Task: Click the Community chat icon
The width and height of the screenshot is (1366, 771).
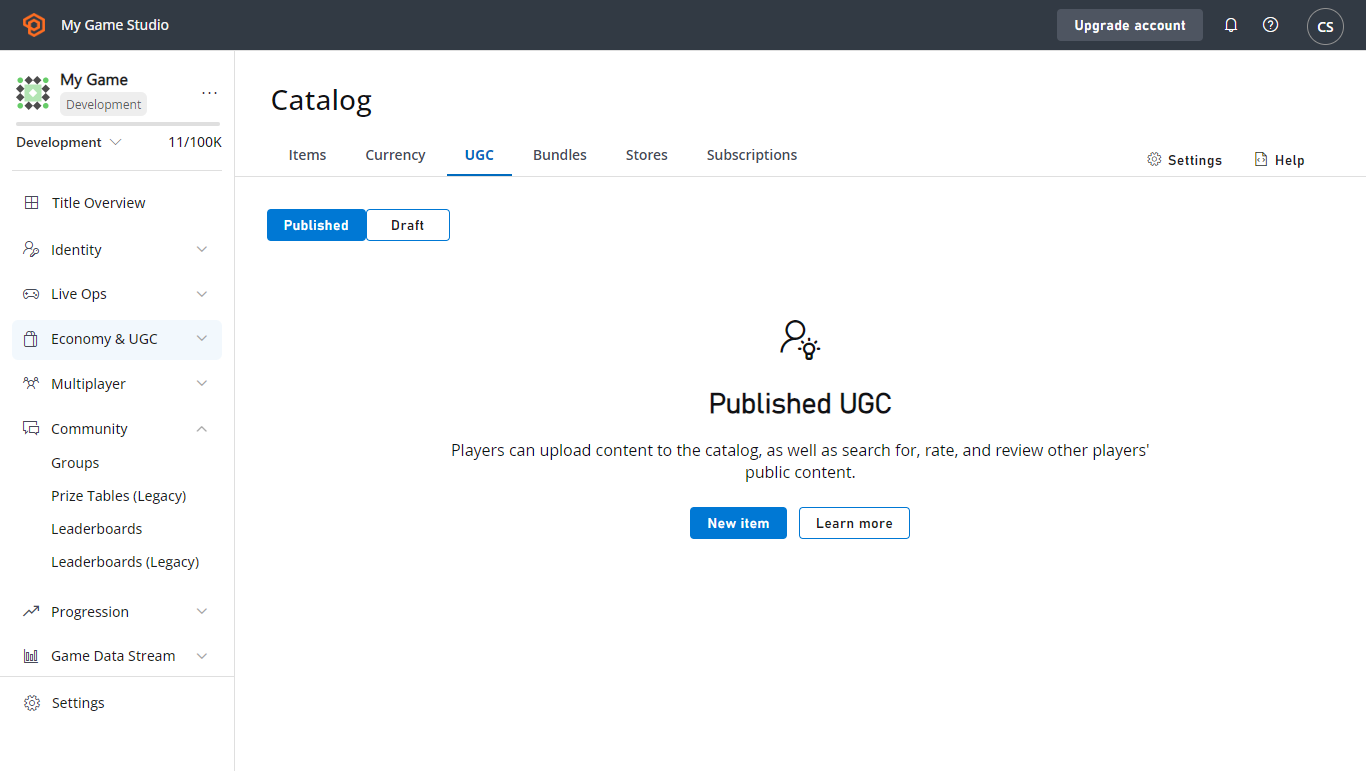Action: (31, 429)
